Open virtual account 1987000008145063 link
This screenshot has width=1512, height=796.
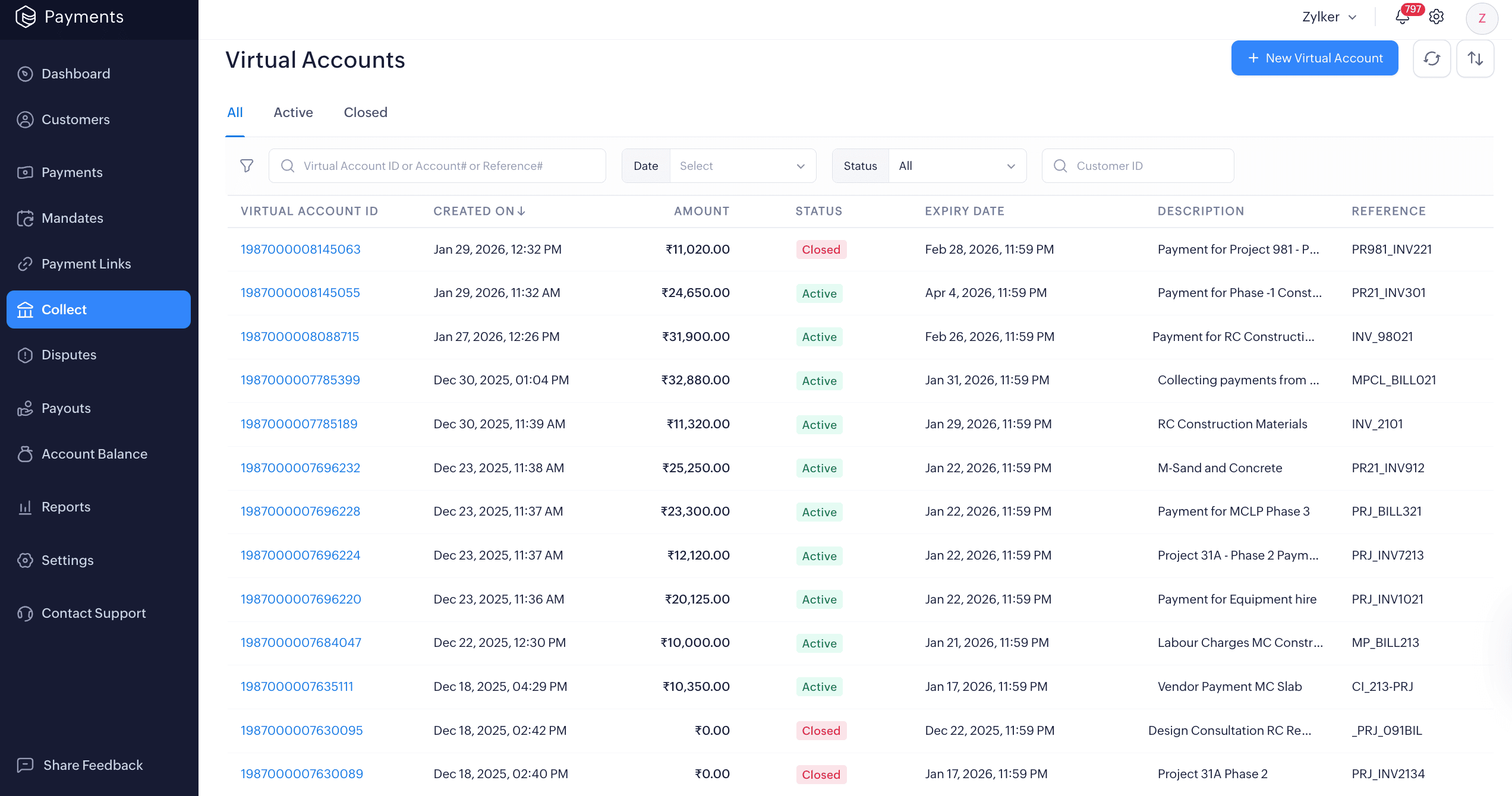[301, 249]
